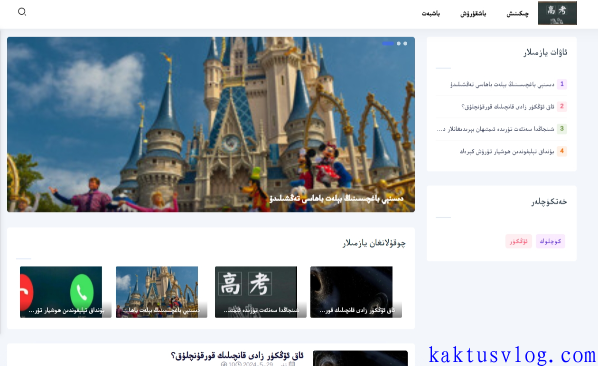This screenshot has height=366, width=598.
Task: Open the hot article with green badge 3
Action: click(x=495, y=129)
